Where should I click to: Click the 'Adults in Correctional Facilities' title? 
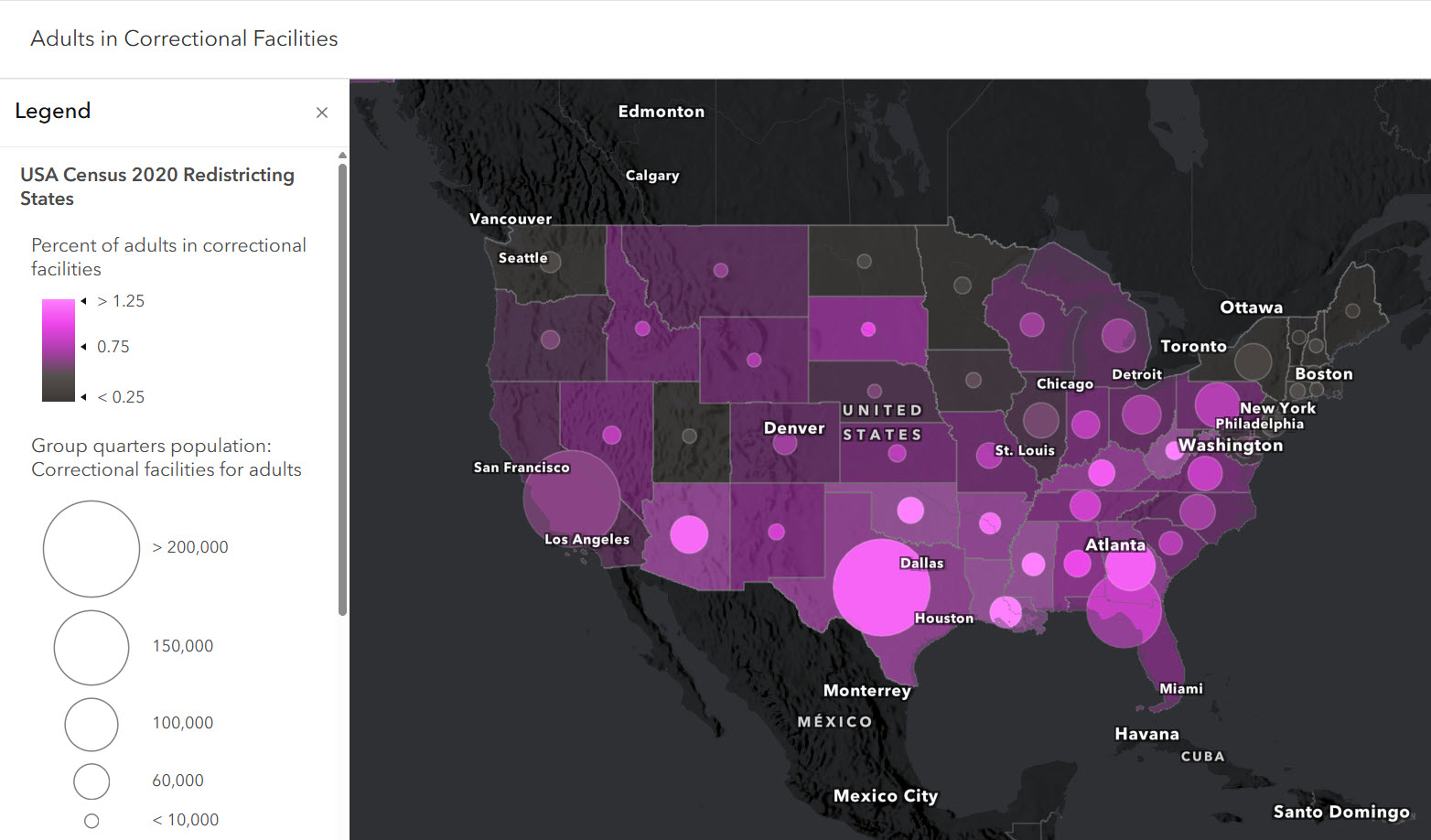(184, 38)
